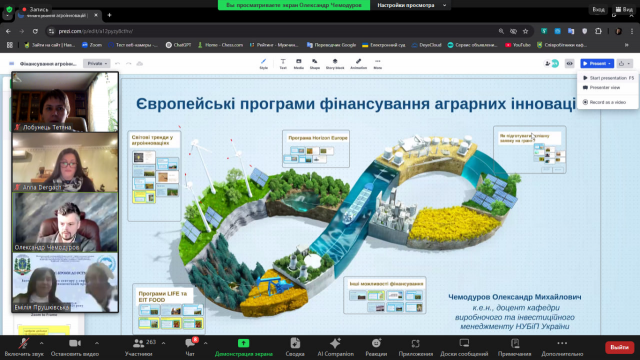
Task: Click the blue Present button
Action: coord(597,64)
